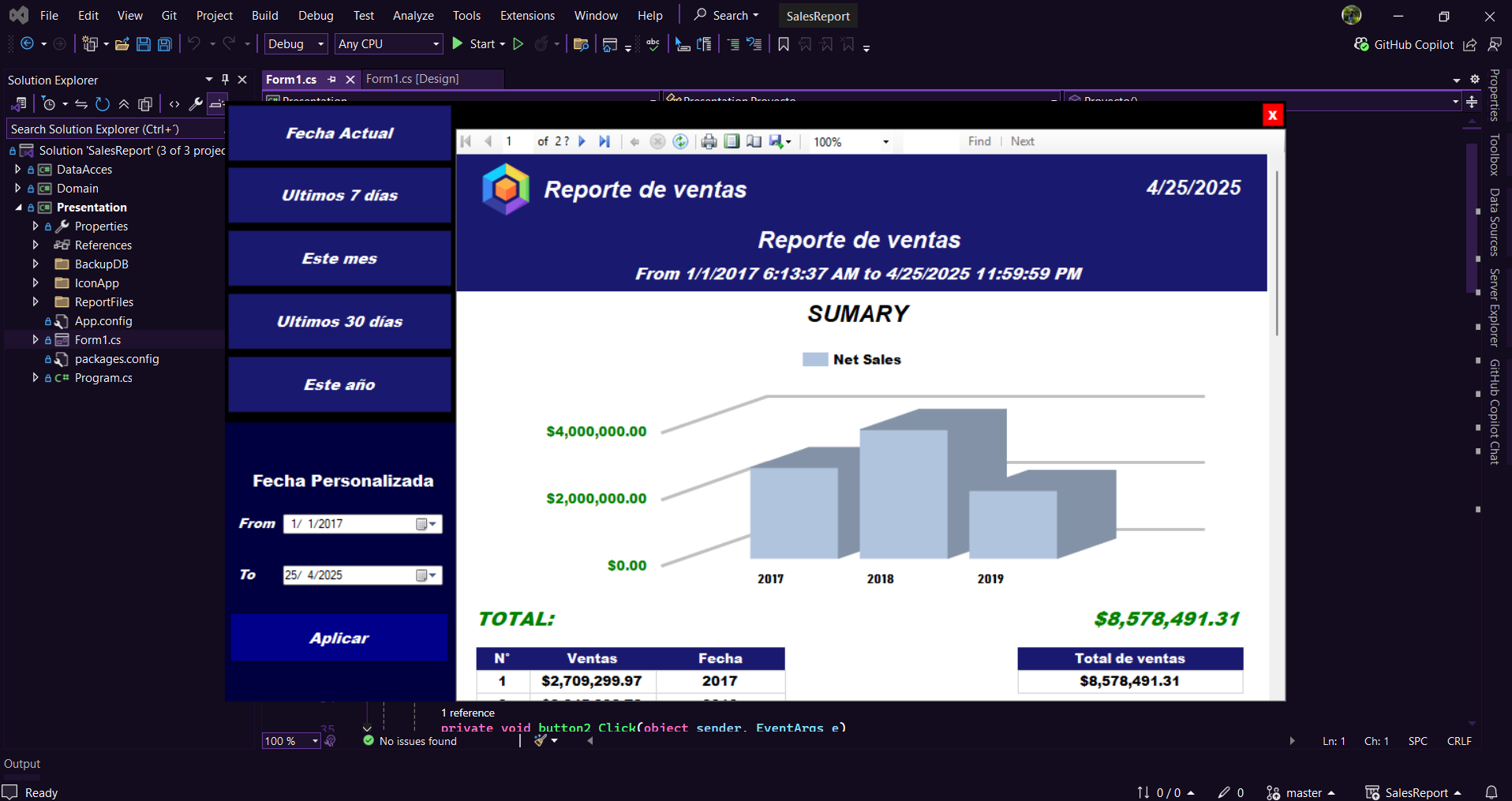1512x801 pixels.
Task: Pin the Form1.cs tab
Action: (332, 80)
